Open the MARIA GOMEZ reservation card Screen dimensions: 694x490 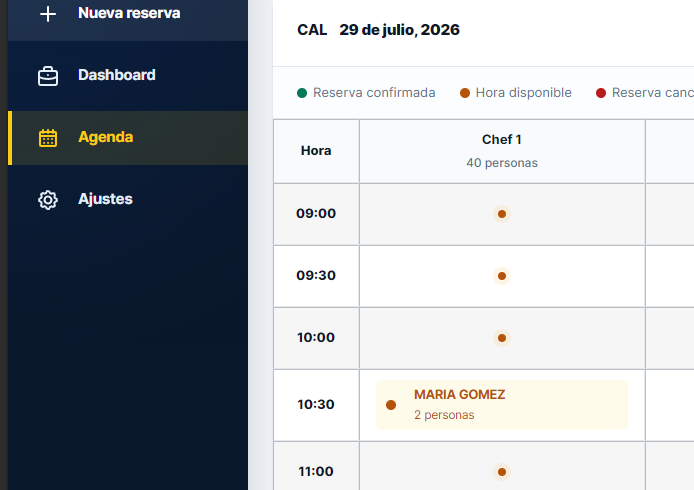[502, 405]
